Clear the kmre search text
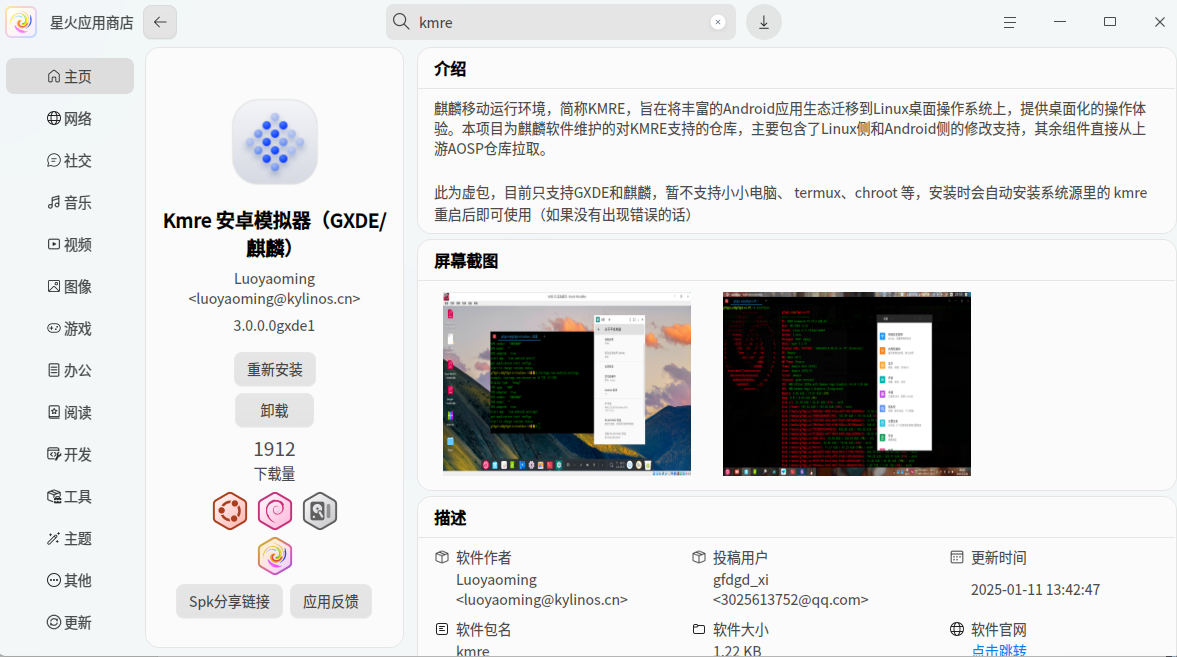 (718, 22)
